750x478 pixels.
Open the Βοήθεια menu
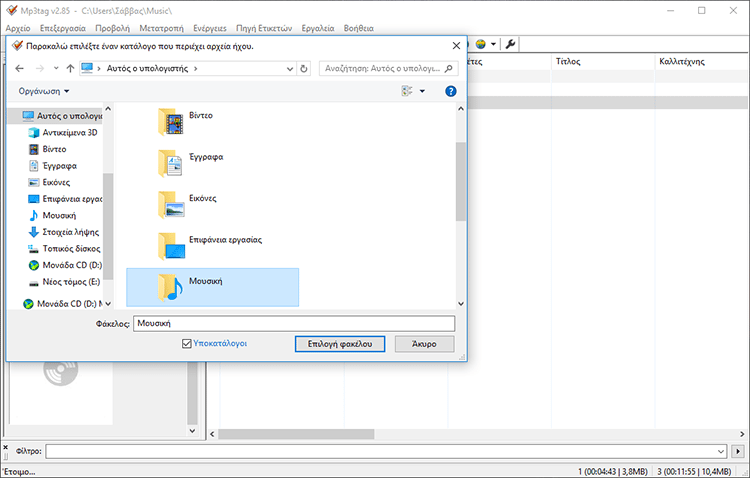(x=358, y=28)
